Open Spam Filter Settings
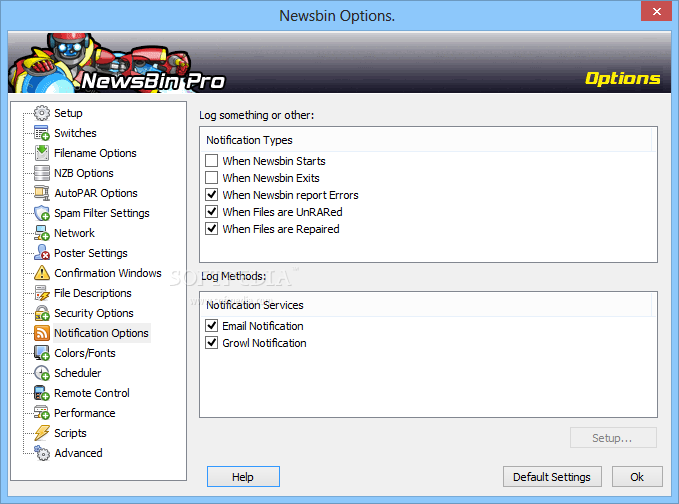The width and height of the screenshot is (679, 504). pyautogui.click(x=101, y=213)
